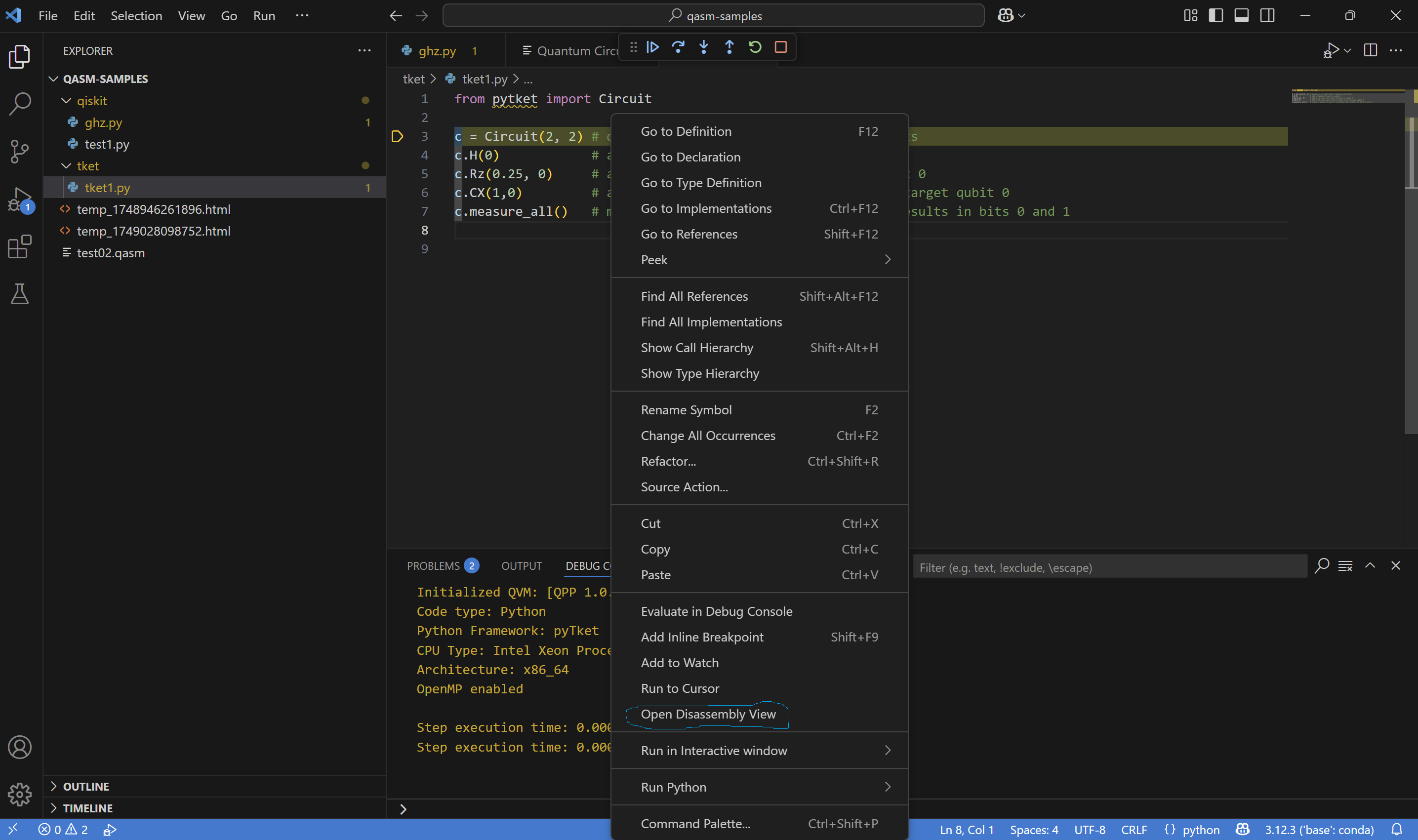Click the debug Continue button
Screen dimensions: 1418x840
652,47
